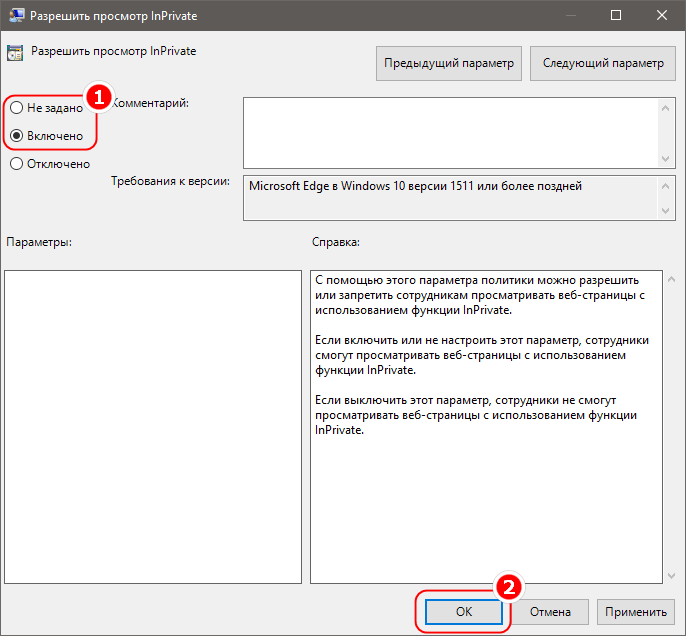Click the help paragraph starting "Если включить"

click(x=482, y=355)
